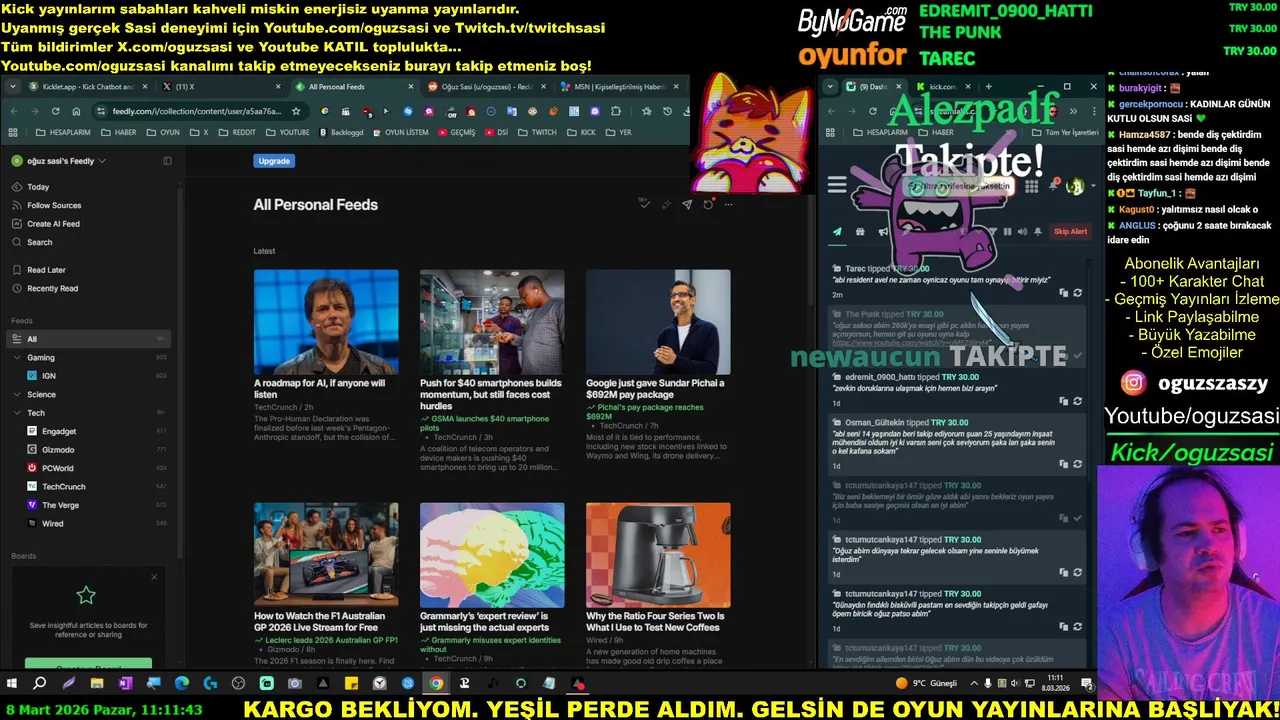This screenshot has width=1280, height=720.
Task: Open Windows Start menu
Action: click(x=12, y=684)
